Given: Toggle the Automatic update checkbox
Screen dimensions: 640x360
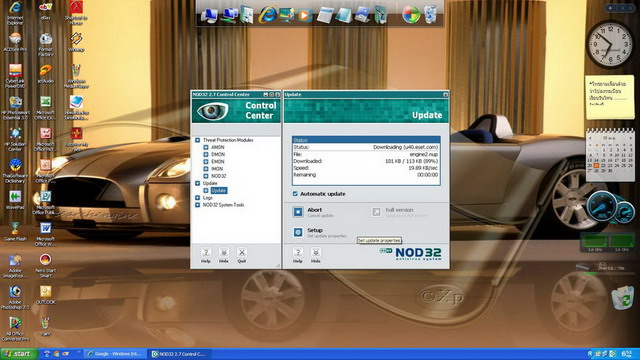Looking at the screenshot, I should (x=295, y=194).
